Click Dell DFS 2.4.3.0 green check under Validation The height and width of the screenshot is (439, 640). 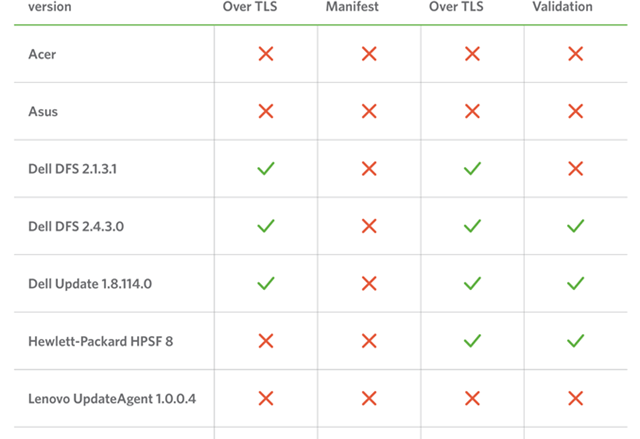[x=576, y=226]
